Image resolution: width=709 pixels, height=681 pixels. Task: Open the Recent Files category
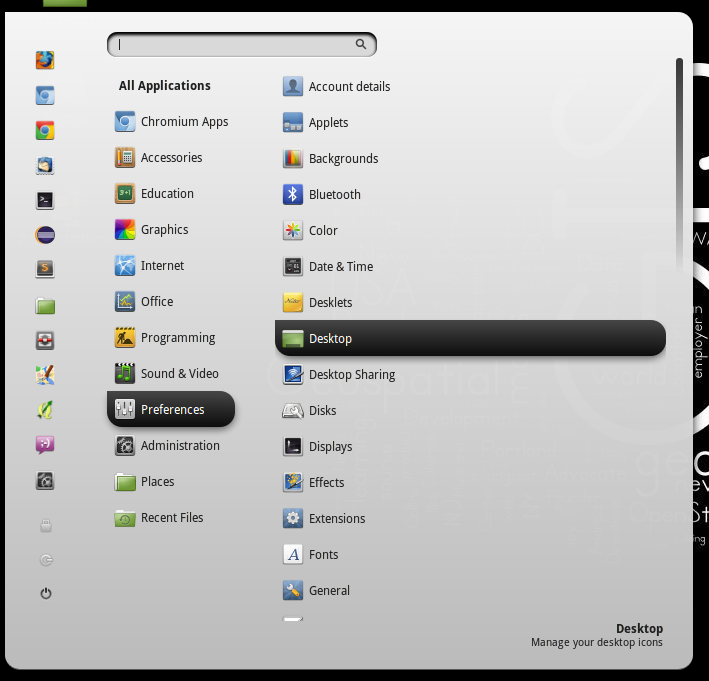click(x=171, y=517)
